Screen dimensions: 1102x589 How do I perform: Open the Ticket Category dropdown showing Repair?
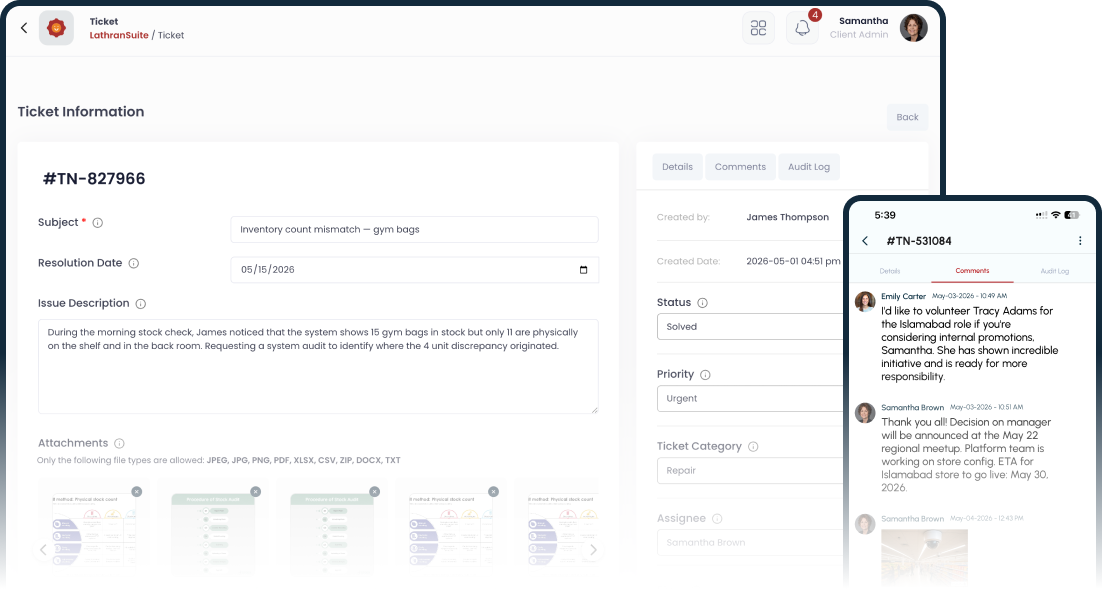[749, 471]
